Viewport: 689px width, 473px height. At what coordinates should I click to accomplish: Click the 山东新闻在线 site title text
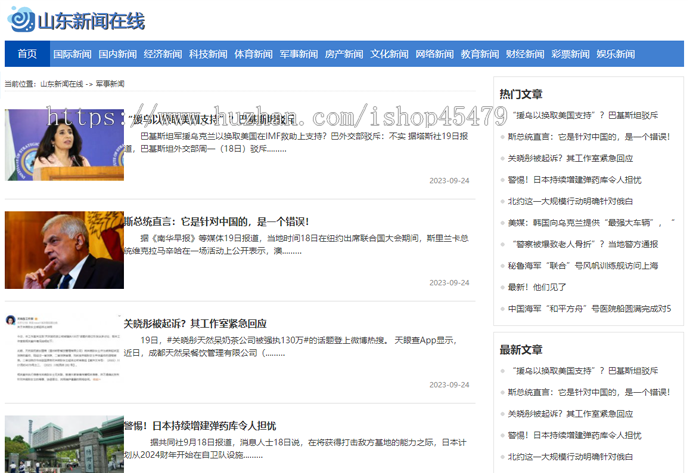91,21
